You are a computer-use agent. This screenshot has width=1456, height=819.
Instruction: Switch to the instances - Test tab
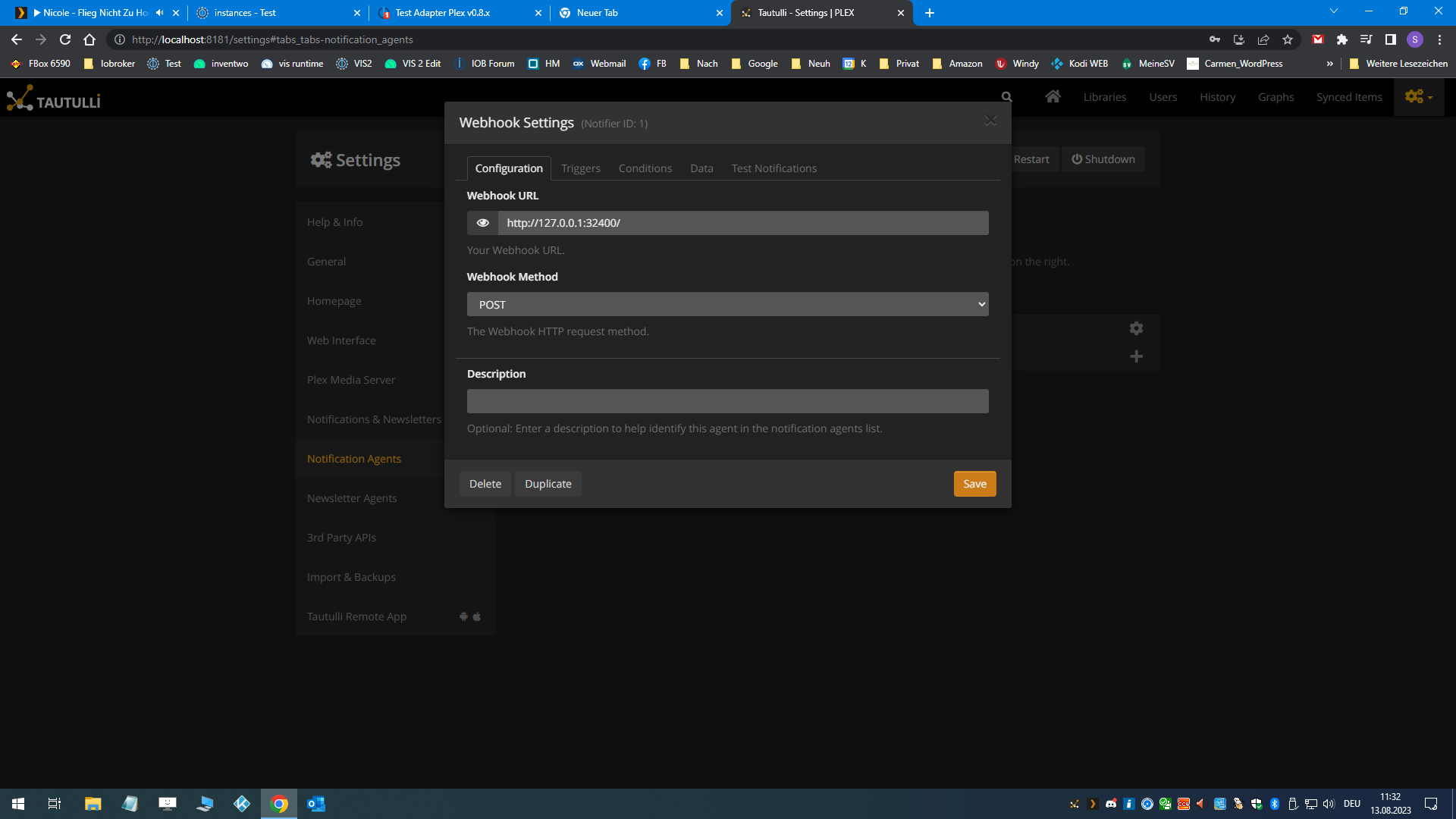[278, 13]
